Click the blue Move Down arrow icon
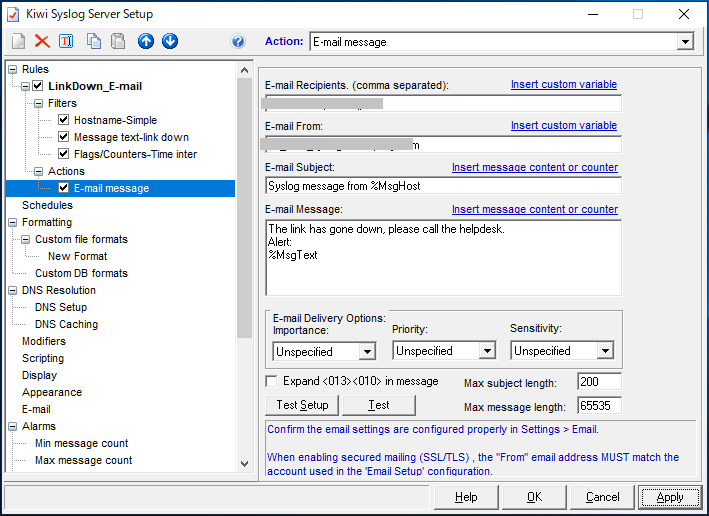The image size is (709, 516). coord(170,41)
